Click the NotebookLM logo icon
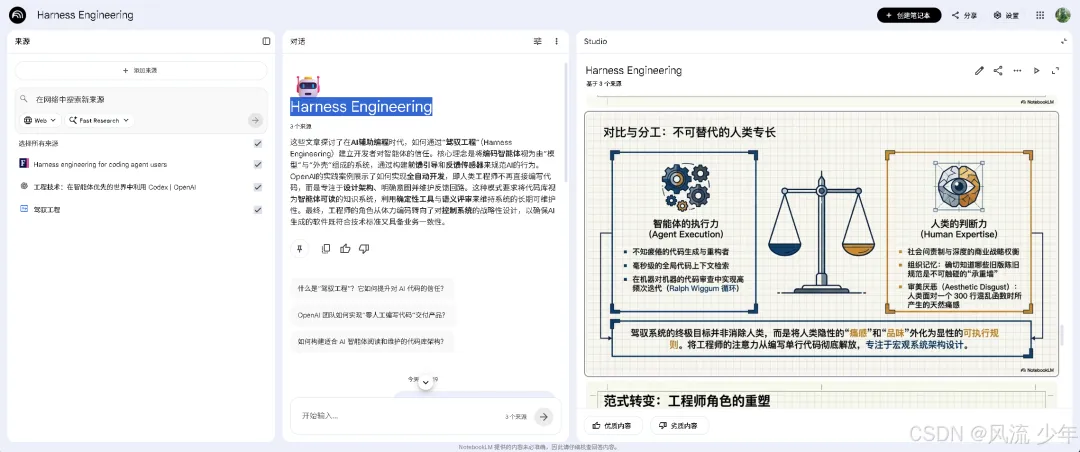 click(x=17, y=14)
